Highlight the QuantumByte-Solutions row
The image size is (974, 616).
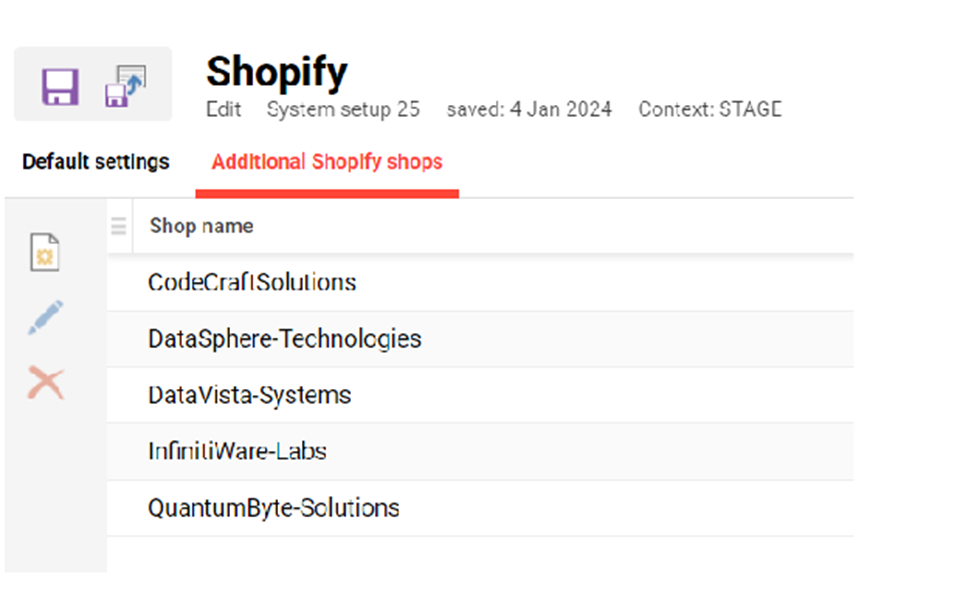point(274,509)
